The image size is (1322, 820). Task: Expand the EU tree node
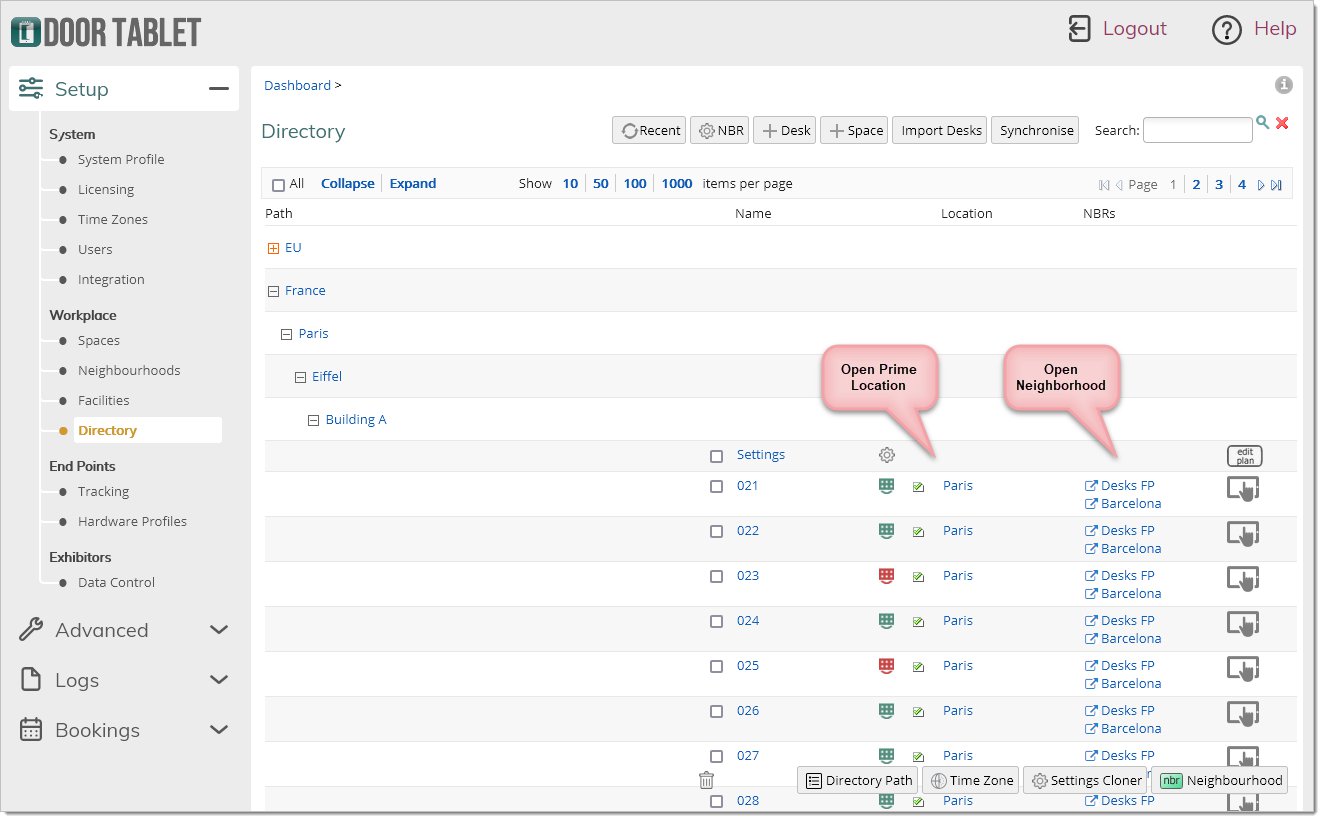273,249
